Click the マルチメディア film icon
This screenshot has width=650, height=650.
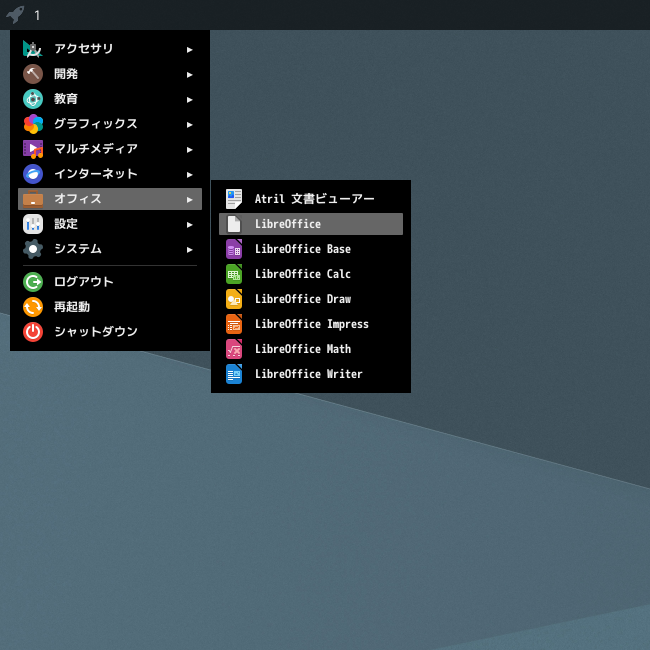point(33,149)
